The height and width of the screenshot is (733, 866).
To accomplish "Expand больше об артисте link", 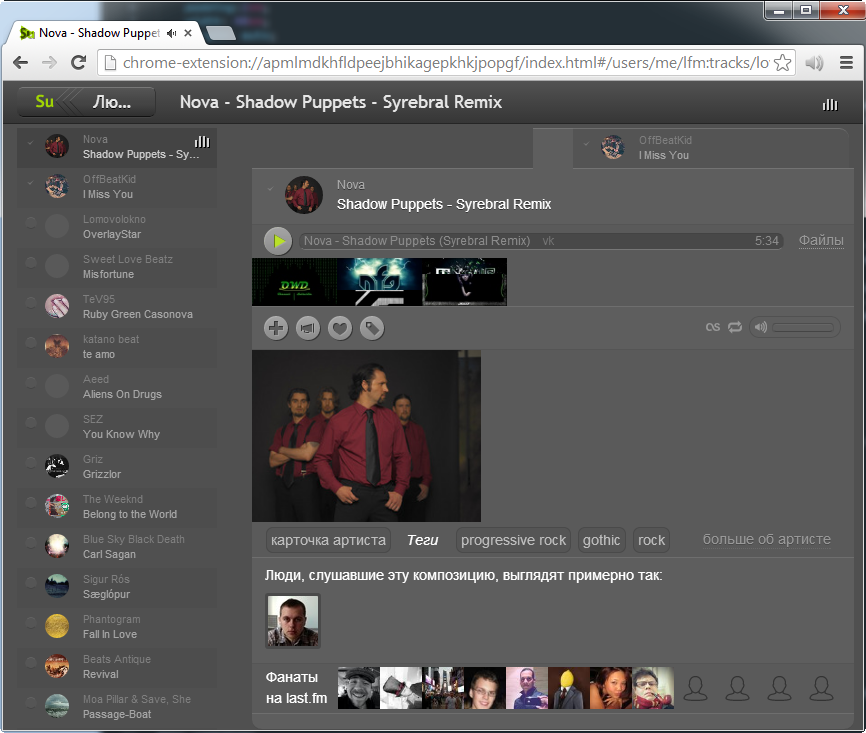I will click(767, 539).
